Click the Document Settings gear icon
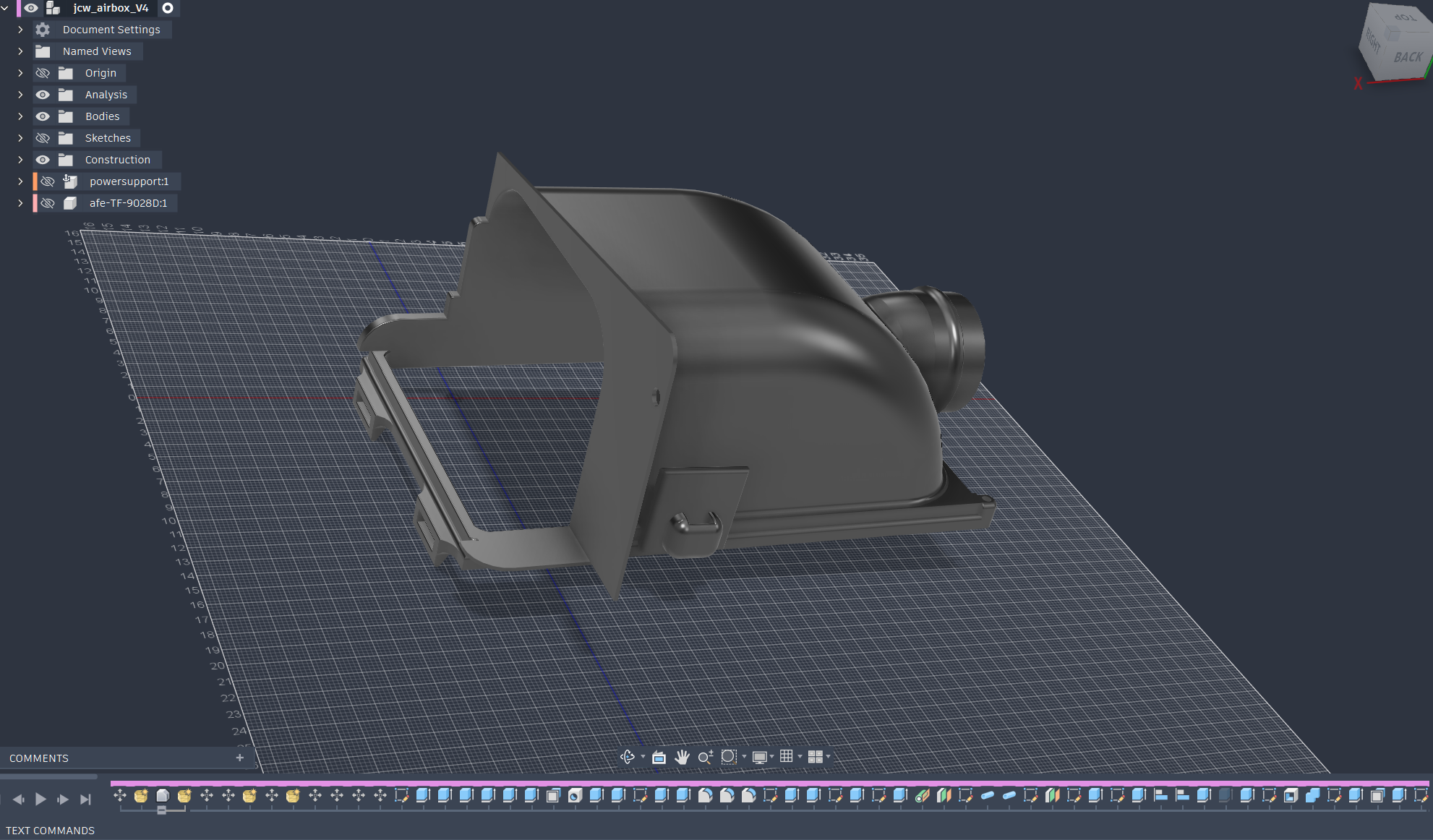The image size is (1433, 840). [x=43, y=30]
